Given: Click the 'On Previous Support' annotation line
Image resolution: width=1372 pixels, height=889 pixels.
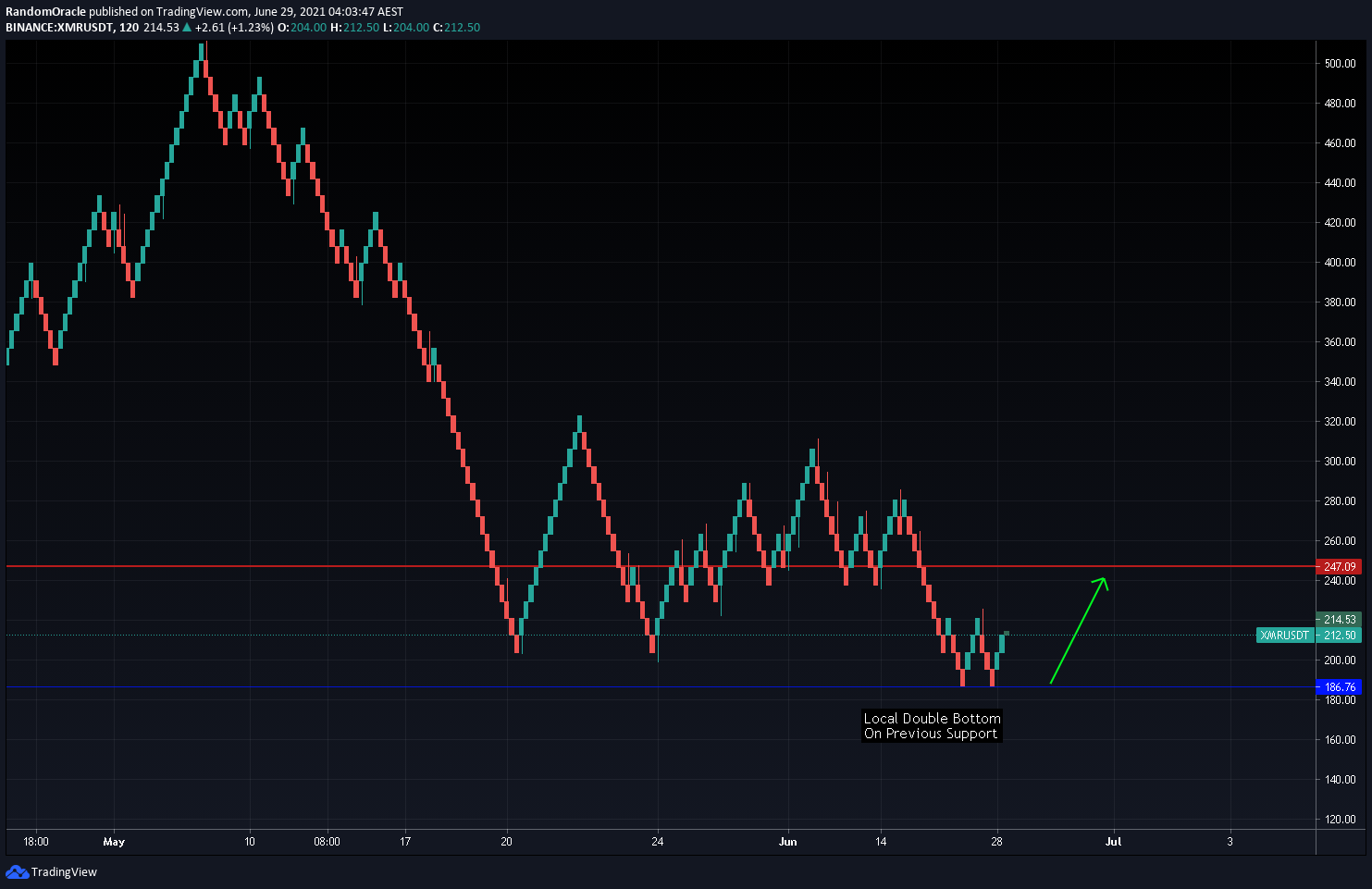Looking at the screenshot, I should point(931,734).
